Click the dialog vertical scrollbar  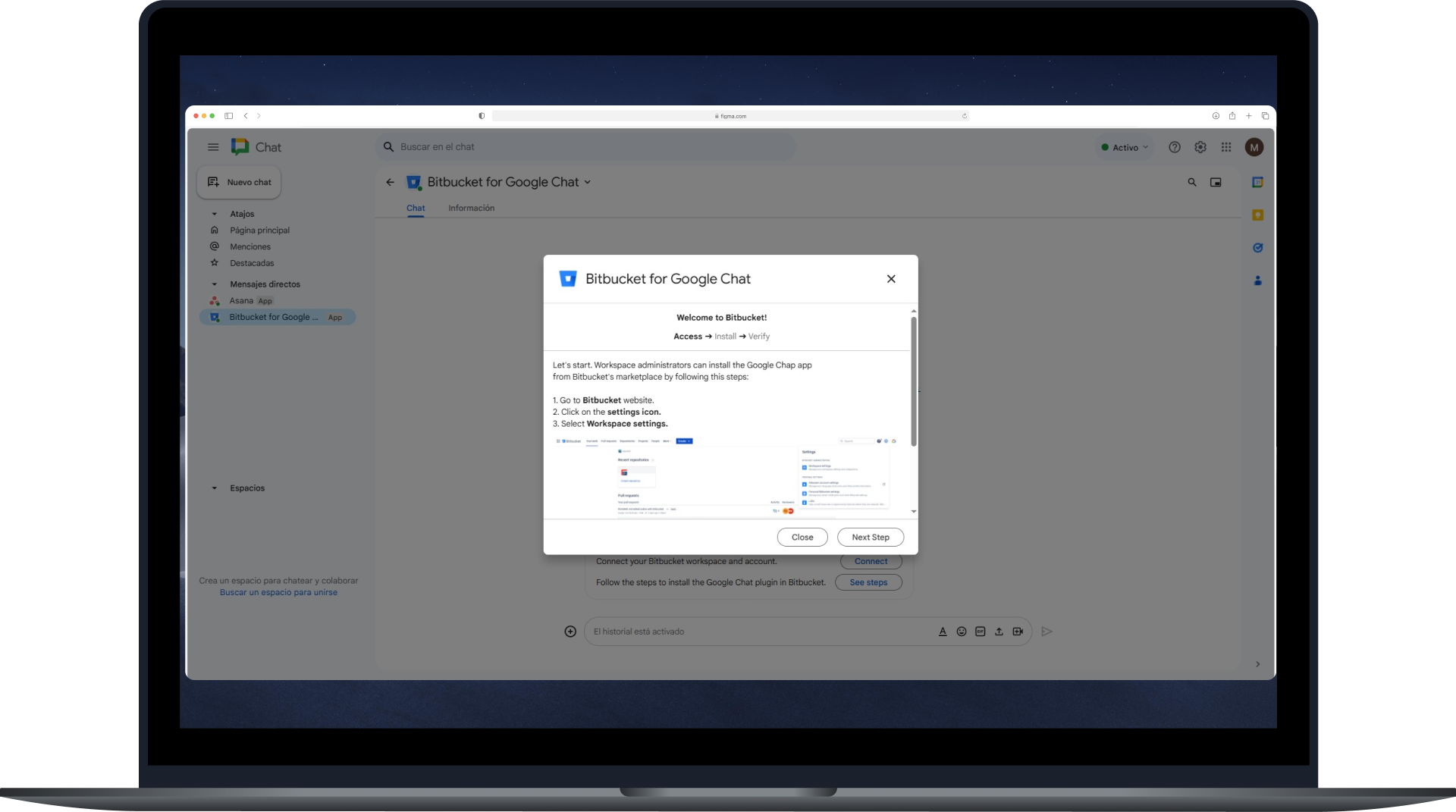pyautogui.click(x=914, y=381)
